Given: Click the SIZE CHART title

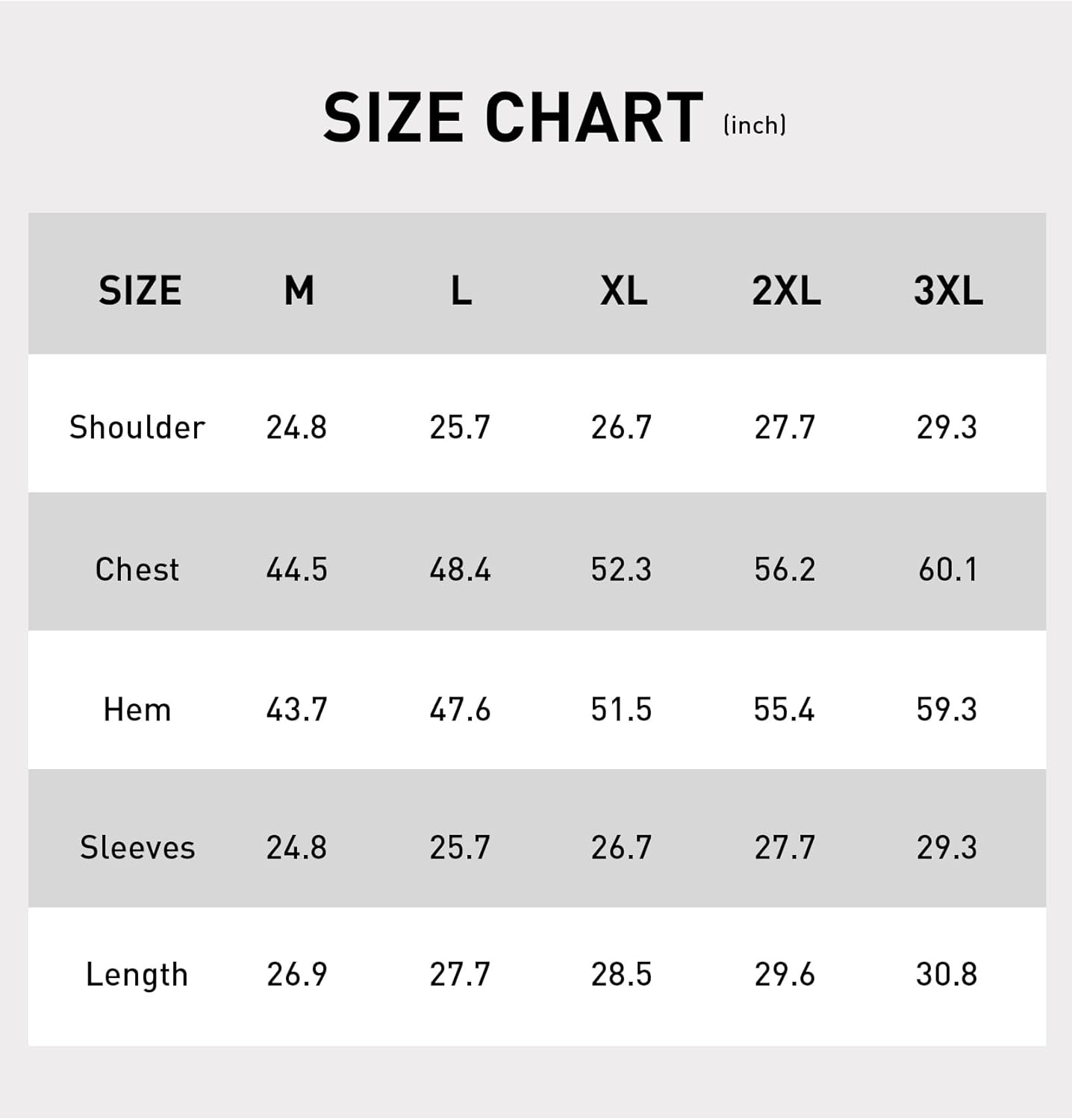Looking at the screenshot, I should click(x=513, y=117).
